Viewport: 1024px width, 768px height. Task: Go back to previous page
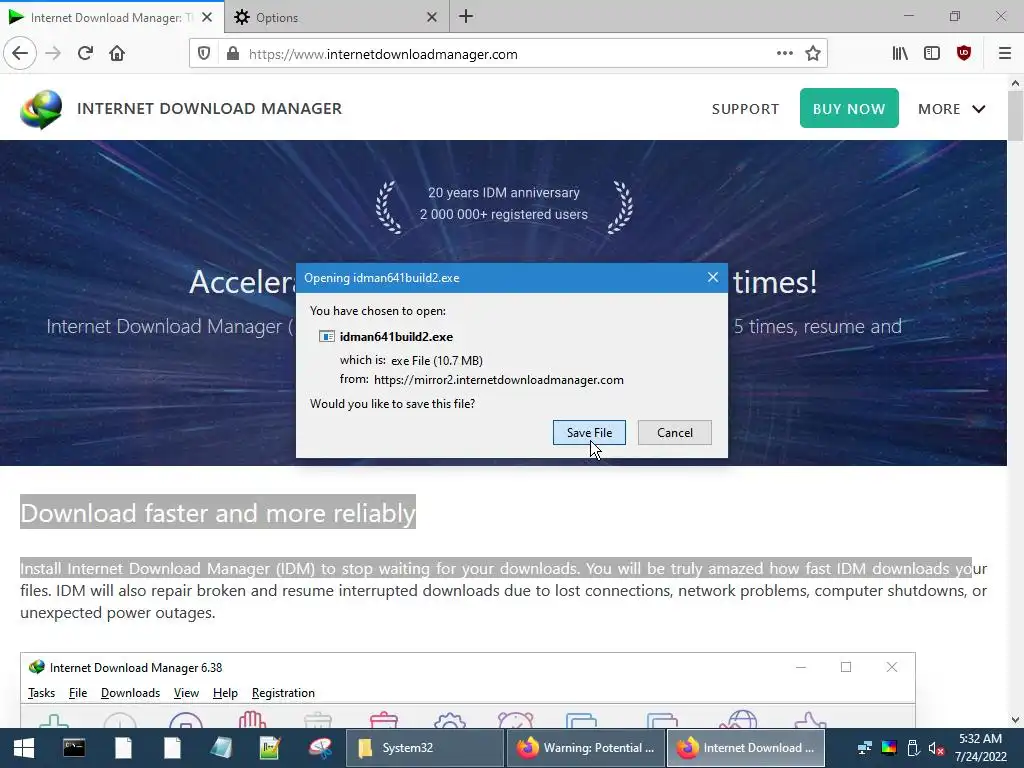point(20,53)
